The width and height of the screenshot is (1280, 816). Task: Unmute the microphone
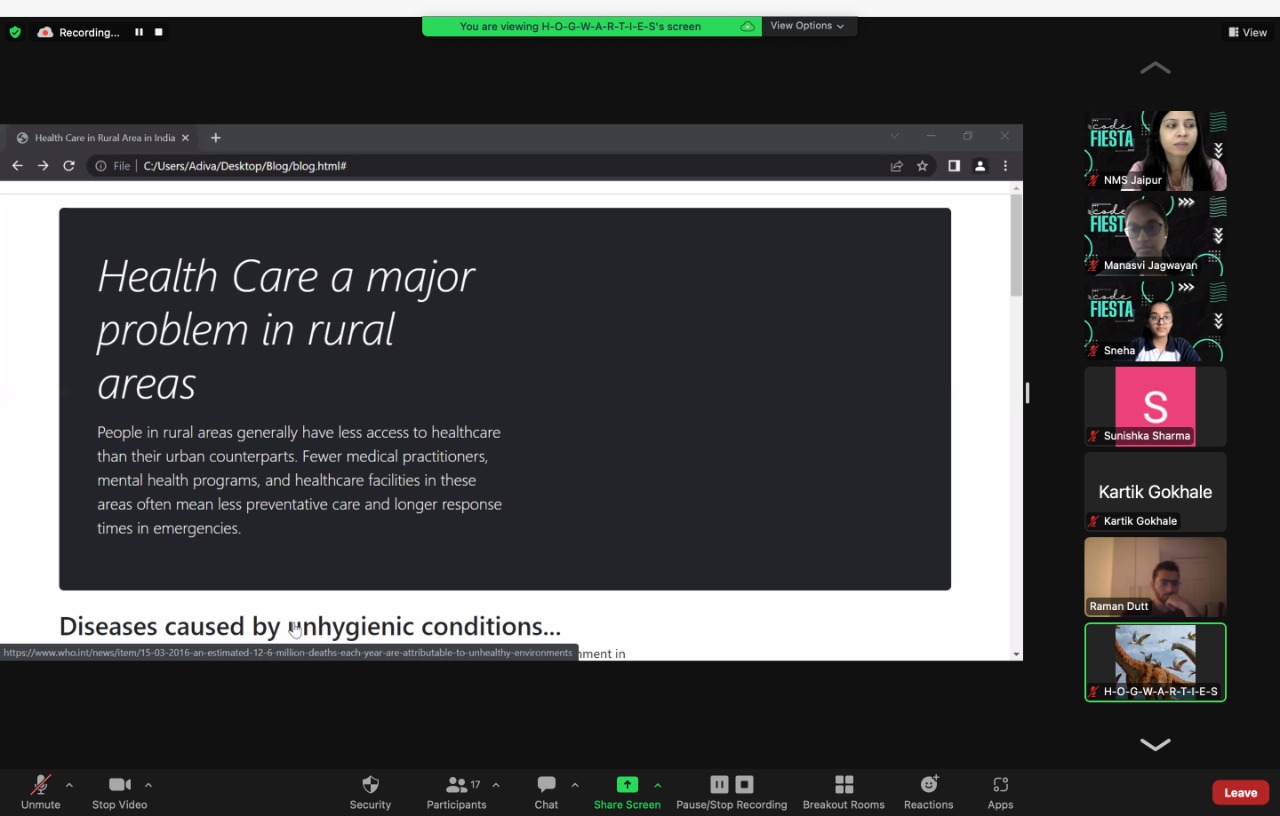coord(40,792)
